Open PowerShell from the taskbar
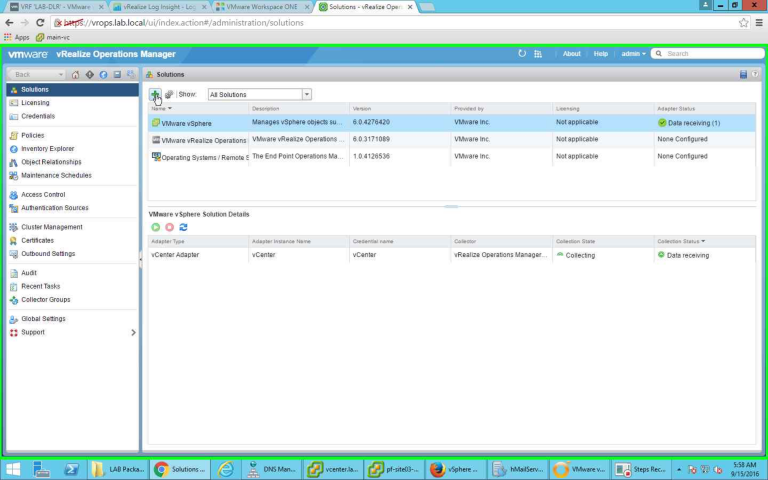This screenshot has width=768, height=480. click(72, 469)
